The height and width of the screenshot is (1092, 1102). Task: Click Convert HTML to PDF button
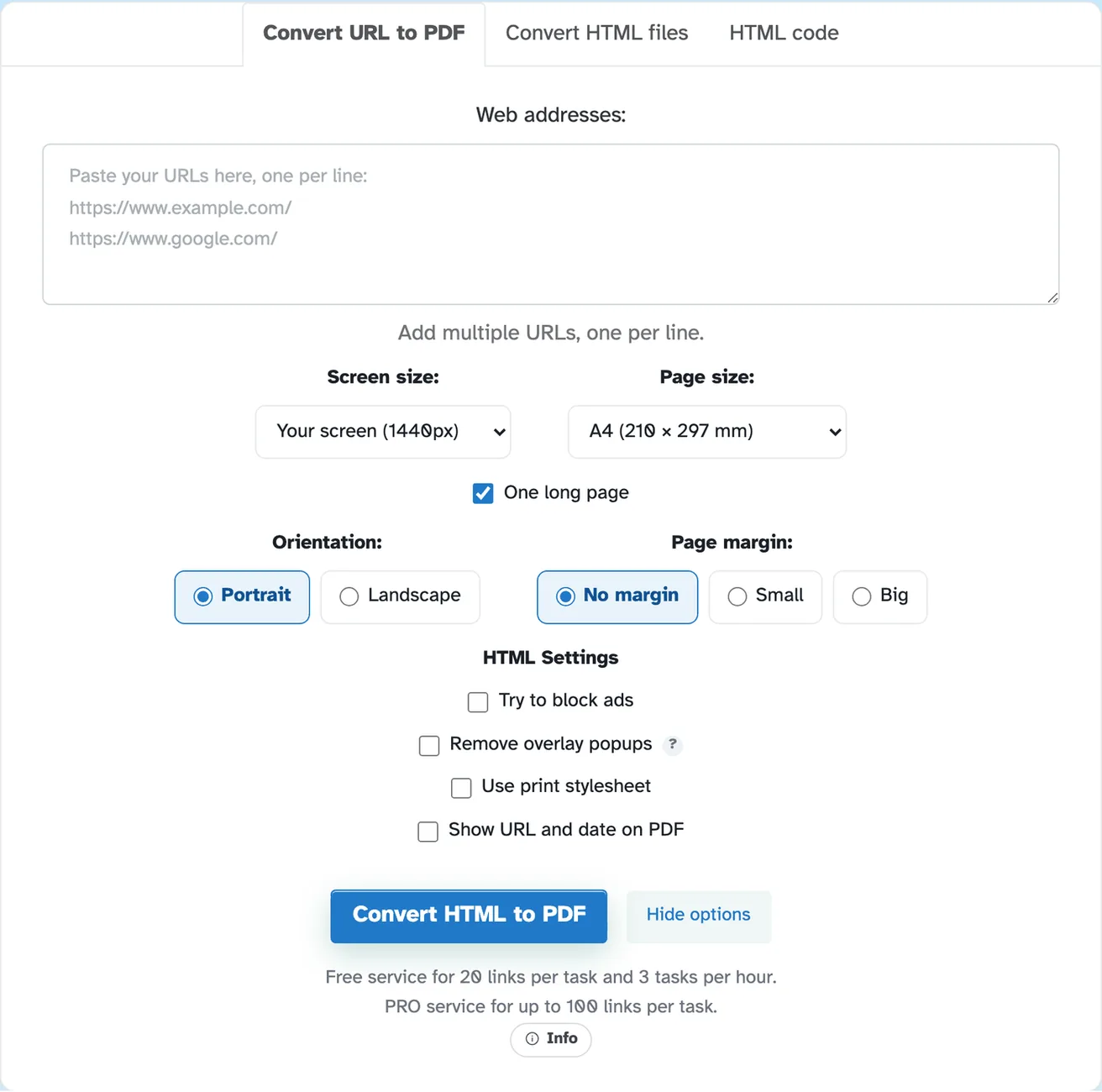coord(469,916)
